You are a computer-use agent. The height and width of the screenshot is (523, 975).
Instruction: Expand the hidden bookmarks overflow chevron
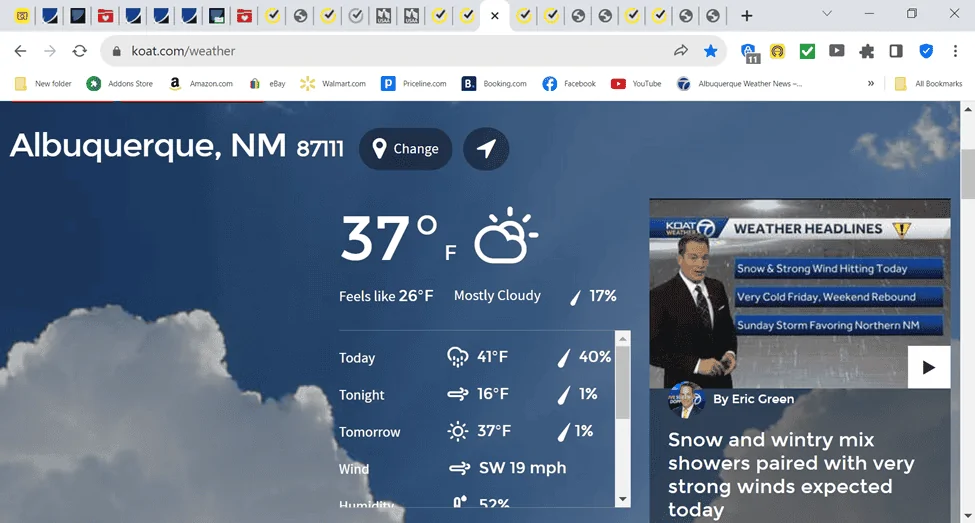click(x=871, y=83)
